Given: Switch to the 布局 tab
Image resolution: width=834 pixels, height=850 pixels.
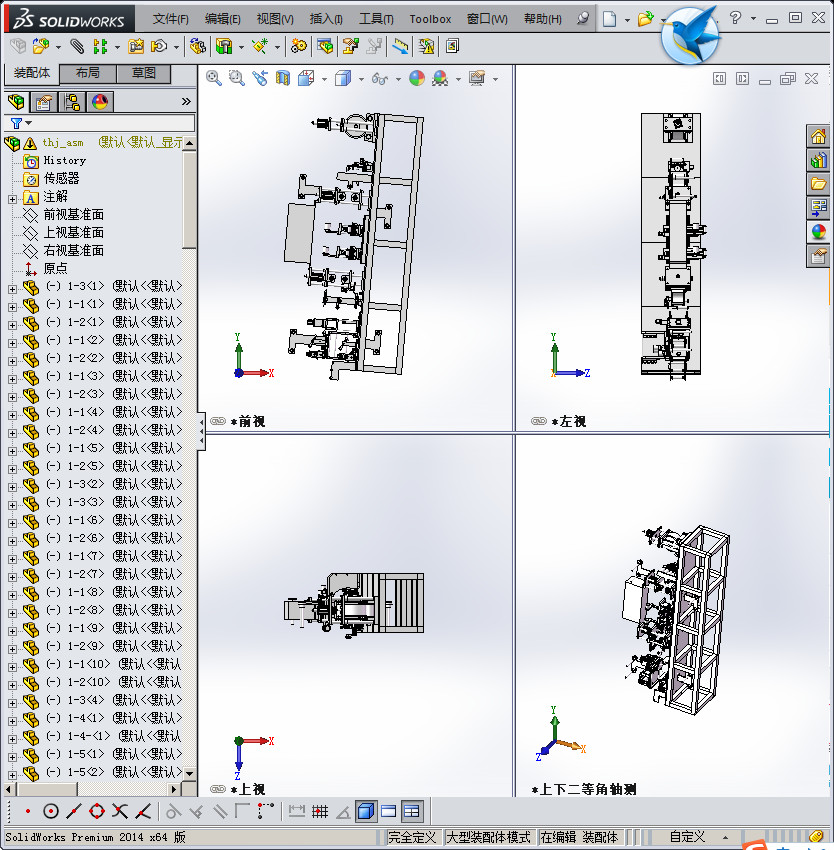Looking at the screenshot, I should 87,73.
